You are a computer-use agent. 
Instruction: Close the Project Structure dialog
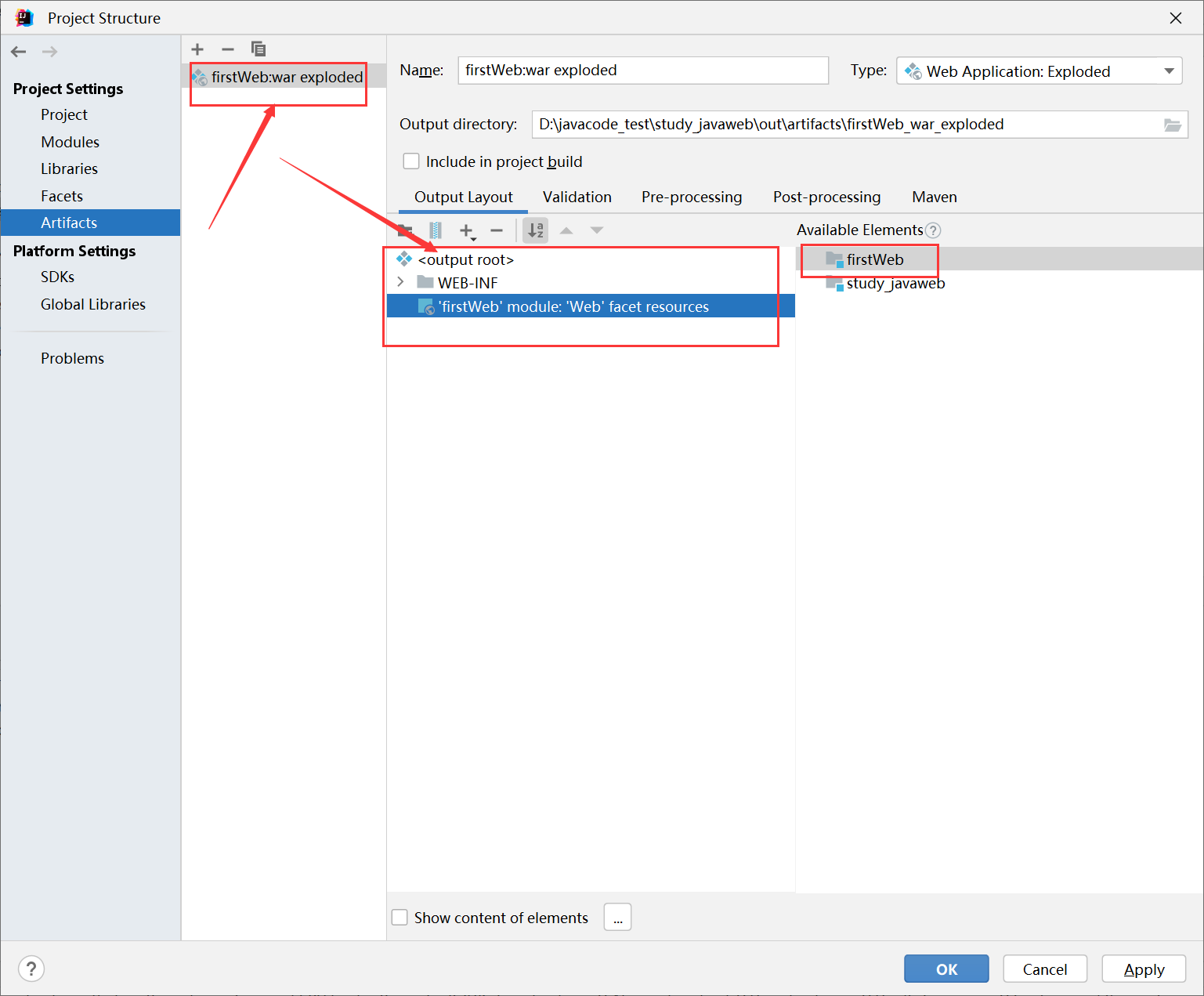[1176, 18]
